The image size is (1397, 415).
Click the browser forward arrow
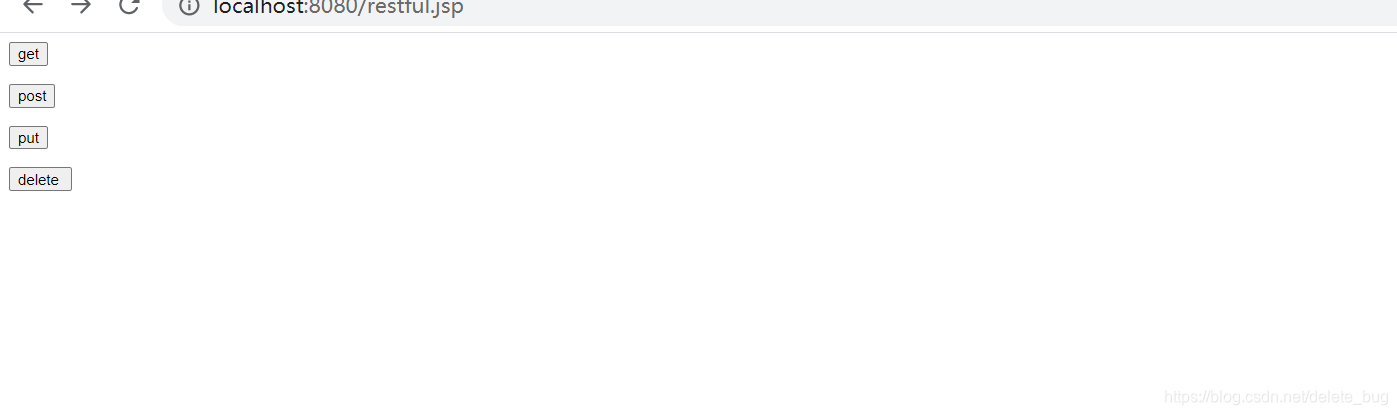pos(81,6)
